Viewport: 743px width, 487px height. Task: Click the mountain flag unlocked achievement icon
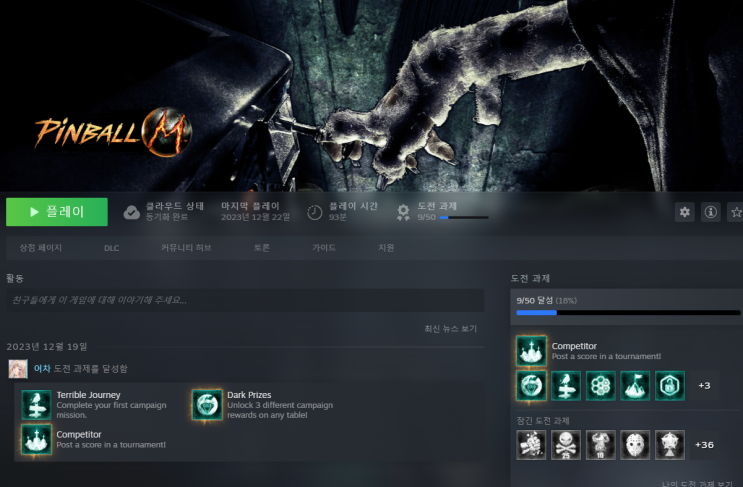pyautogui.click(x=635, y=386)
